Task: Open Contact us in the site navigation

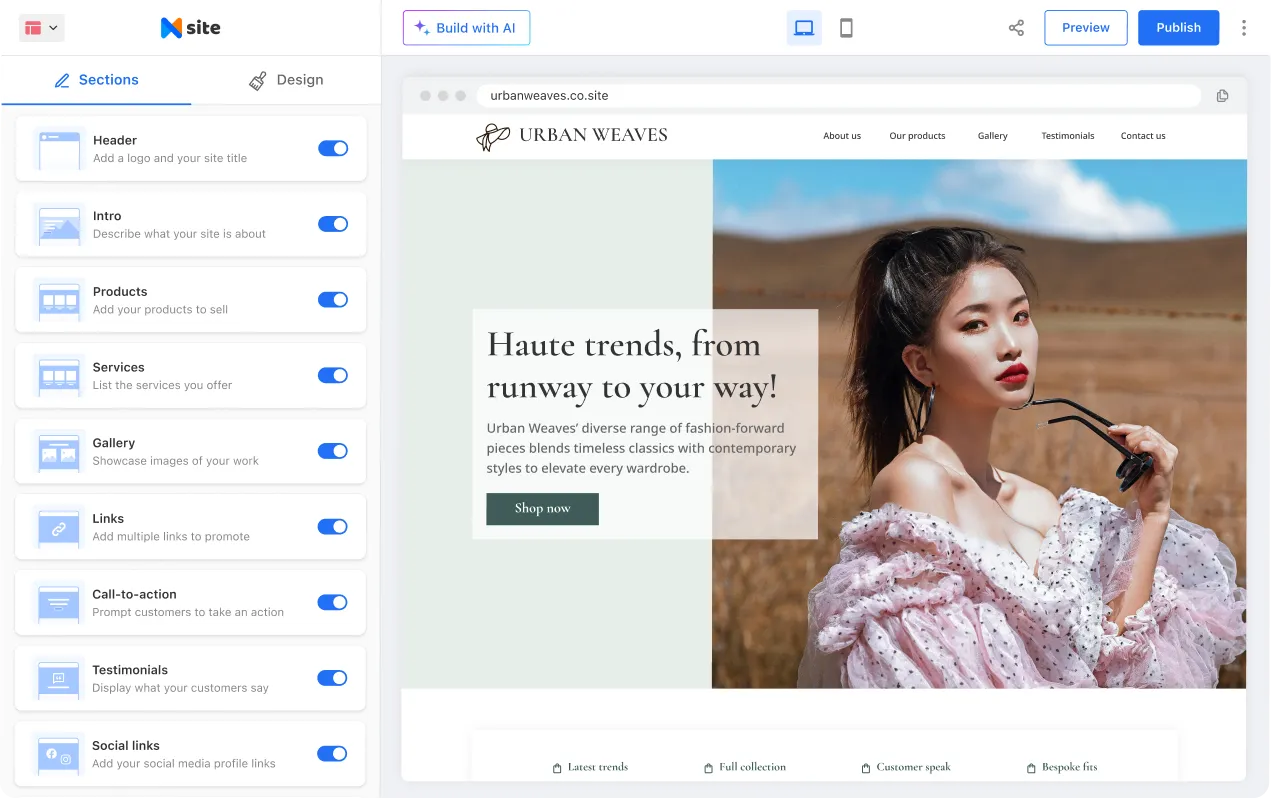Action: [1143, 136]
